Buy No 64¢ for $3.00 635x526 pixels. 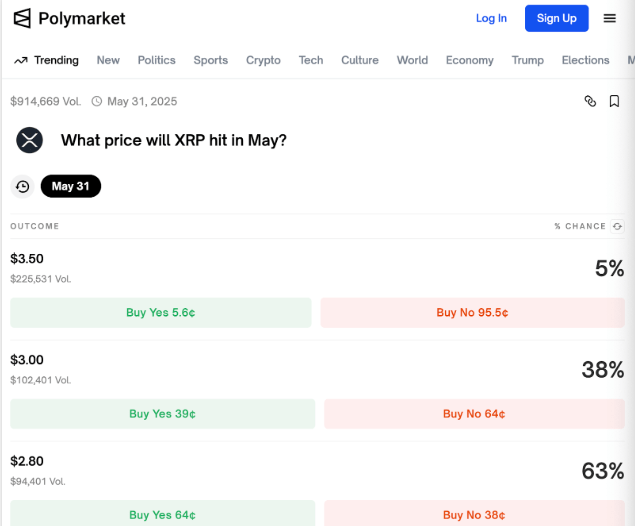click(474, 414)
